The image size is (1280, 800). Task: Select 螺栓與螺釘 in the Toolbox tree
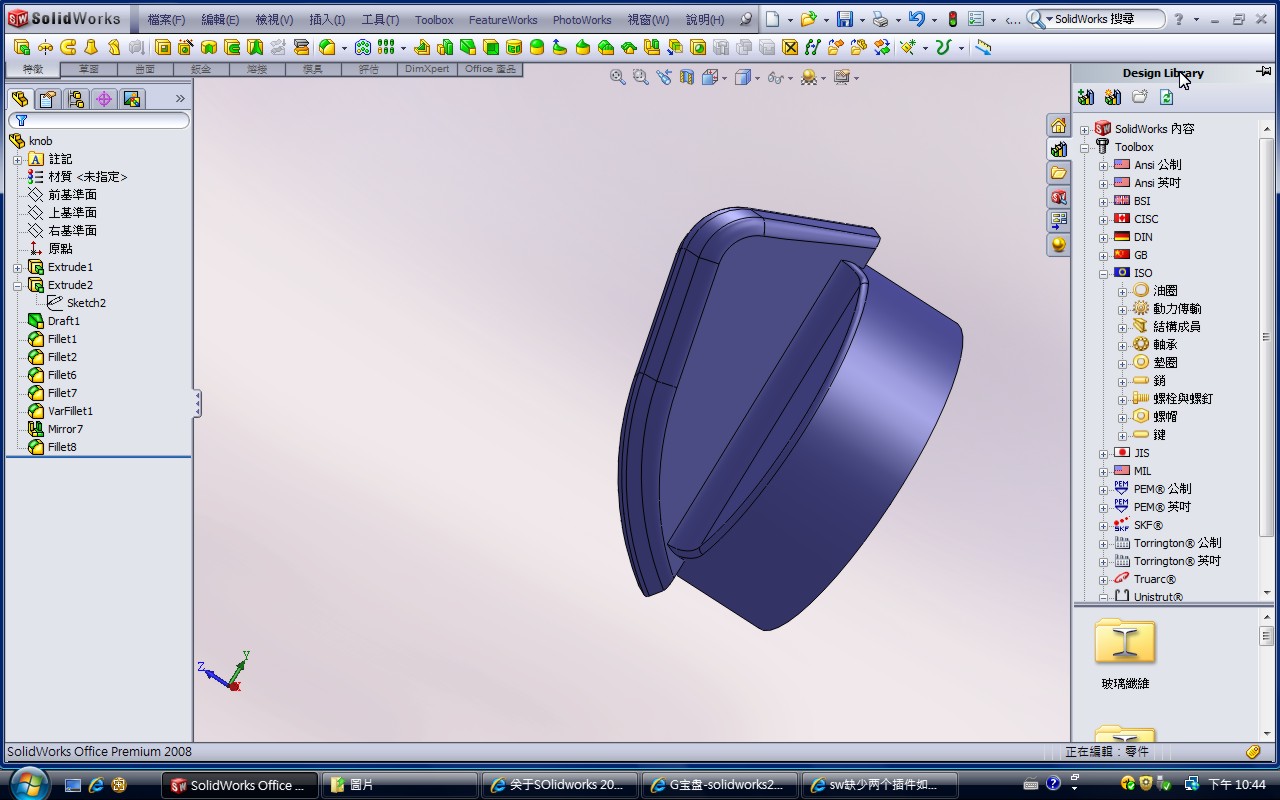click(x=1183, y=399)
